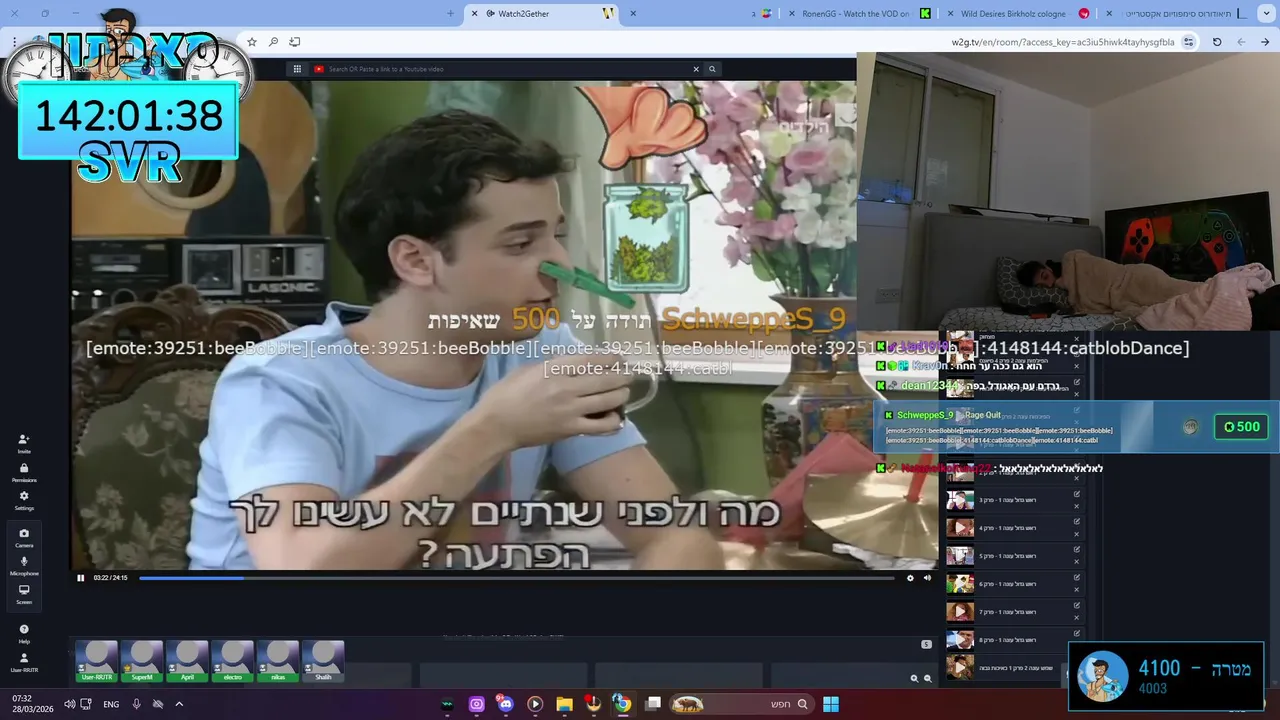Bookmark the page with star icon
Image resolution: width=1280 pixels, height=720 pixels.
click(x=252, y=42)
